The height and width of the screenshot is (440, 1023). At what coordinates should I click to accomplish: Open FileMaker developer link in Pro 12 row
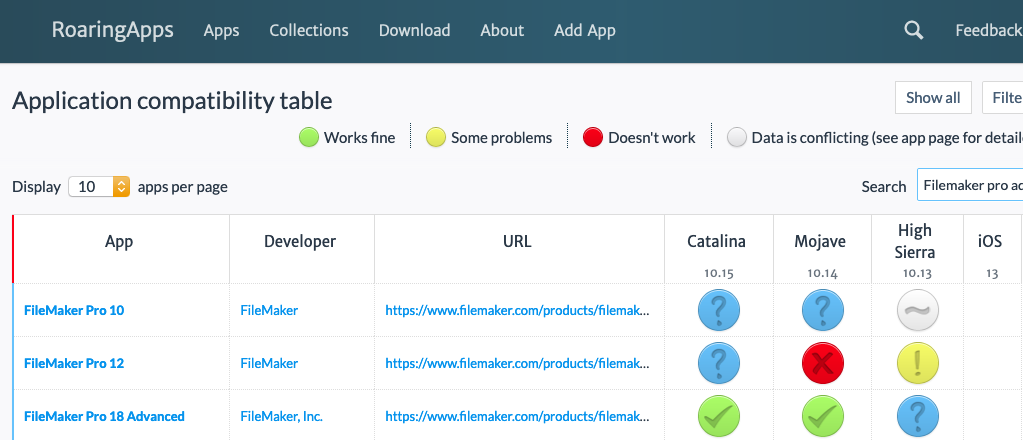click(269, 364)
